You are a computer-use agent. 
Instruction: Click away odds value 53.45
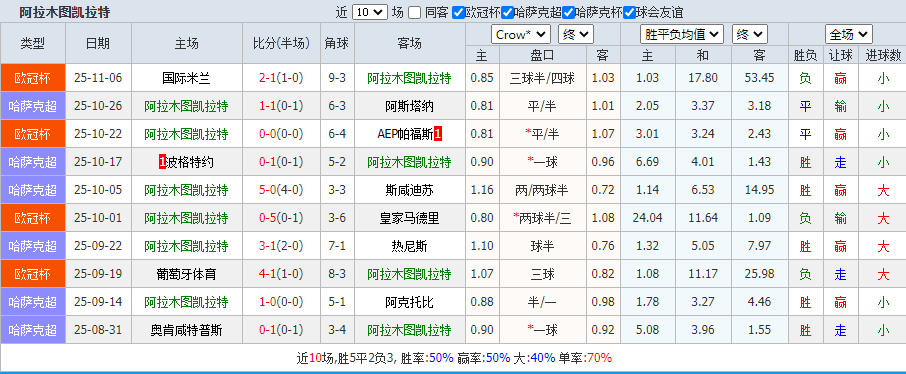759,78
